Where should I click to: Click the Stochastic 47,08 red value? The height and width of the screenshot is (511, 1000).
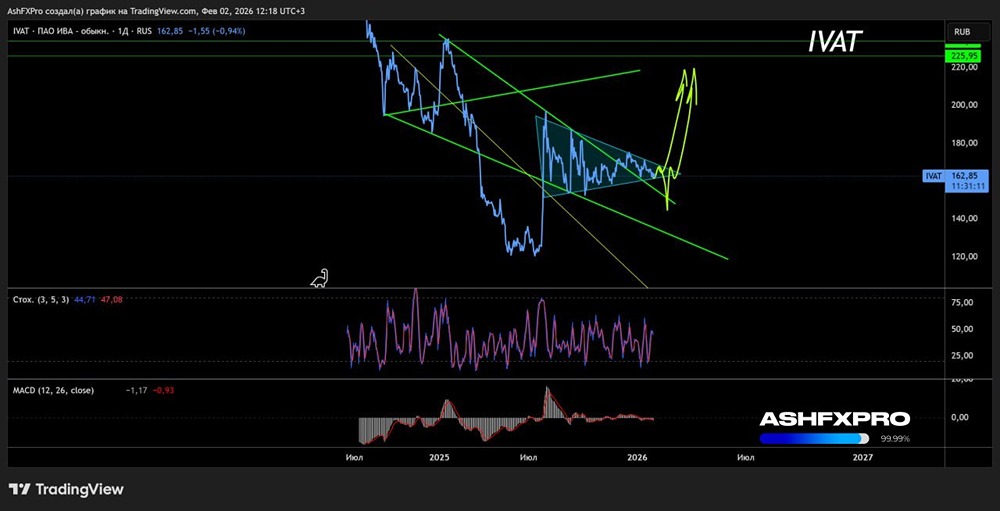[x=111, y=299]
